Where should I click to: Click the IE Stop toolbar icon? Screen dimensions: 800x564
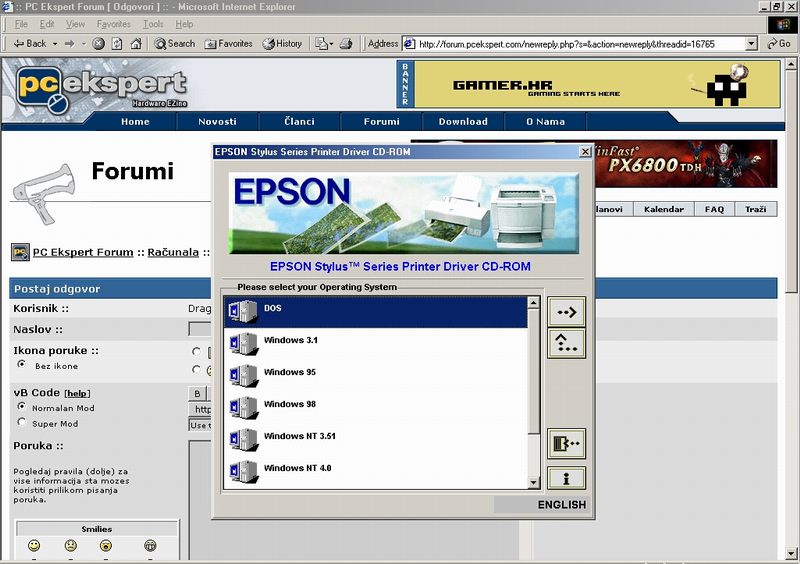pos(99,44)
